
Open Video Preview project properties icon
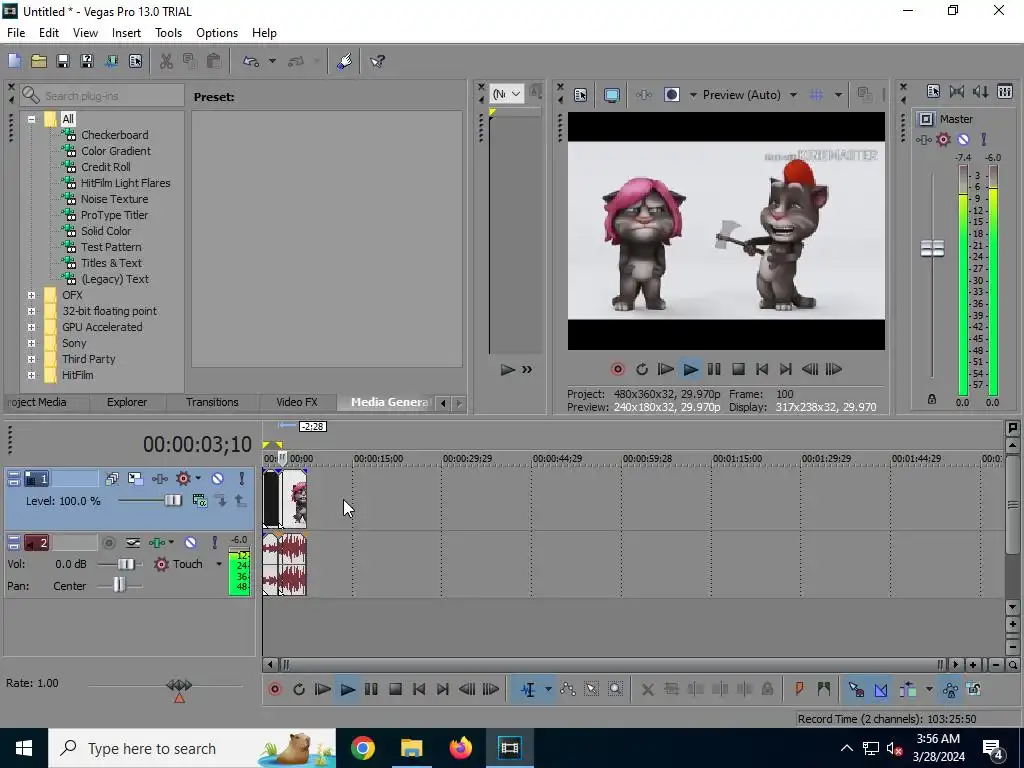(581, 95)
